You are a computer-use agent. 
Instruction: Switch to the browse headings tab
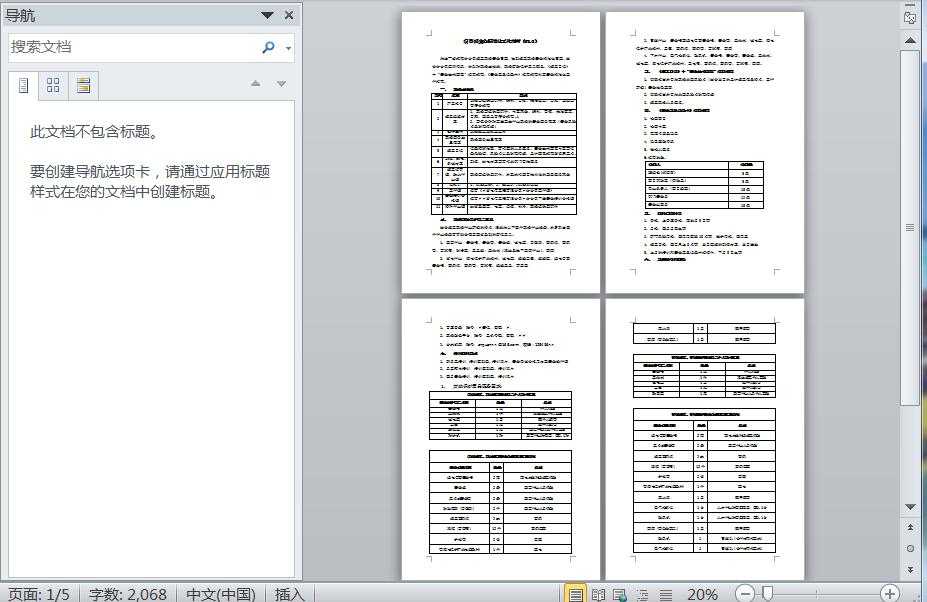(x=24, y=85)
